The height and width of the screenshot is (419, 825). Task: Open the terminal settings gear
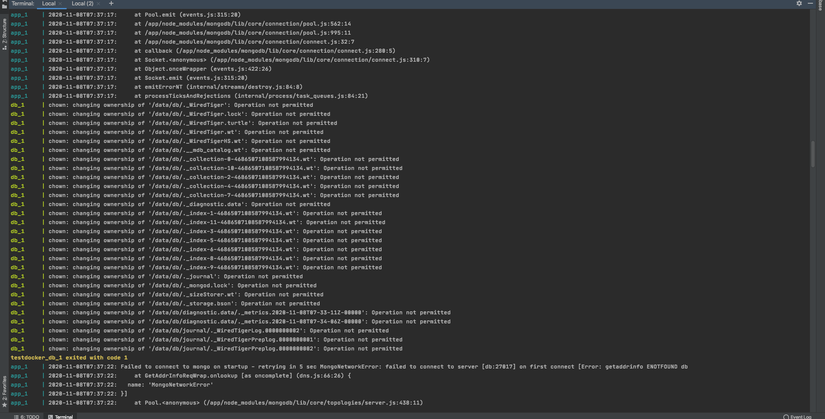799,3
